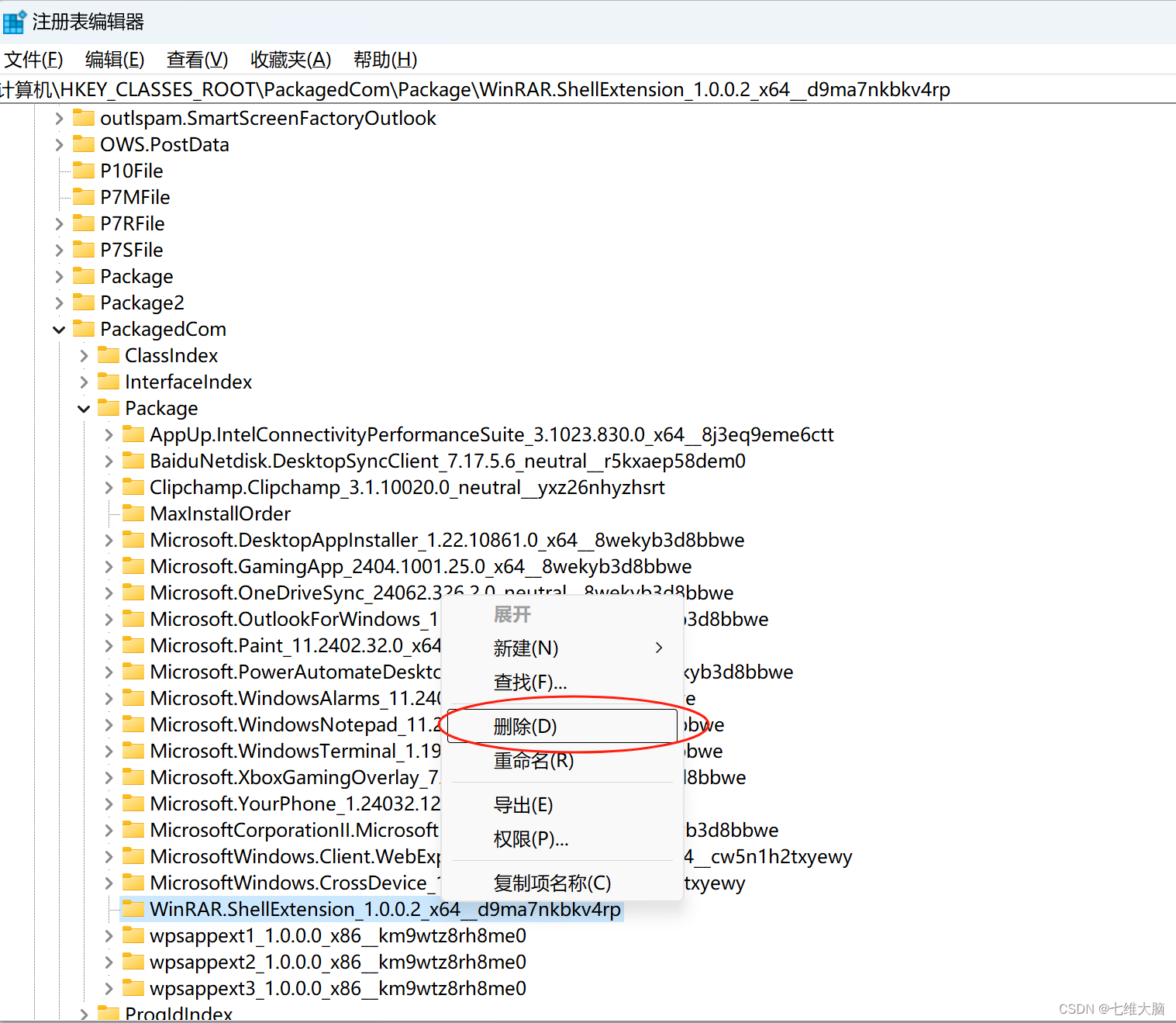
Task: Click the Package2 folder icon
Action: point(83,302)
